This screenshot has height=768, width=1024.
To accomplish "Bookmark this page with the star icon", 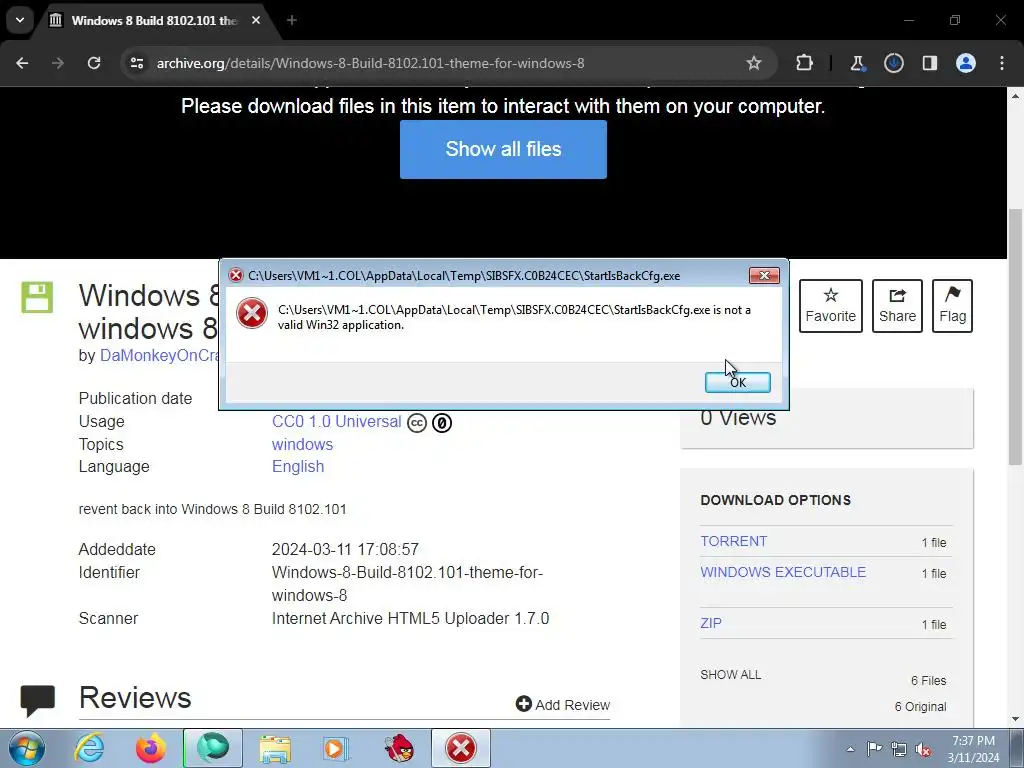I will (754, 63).
